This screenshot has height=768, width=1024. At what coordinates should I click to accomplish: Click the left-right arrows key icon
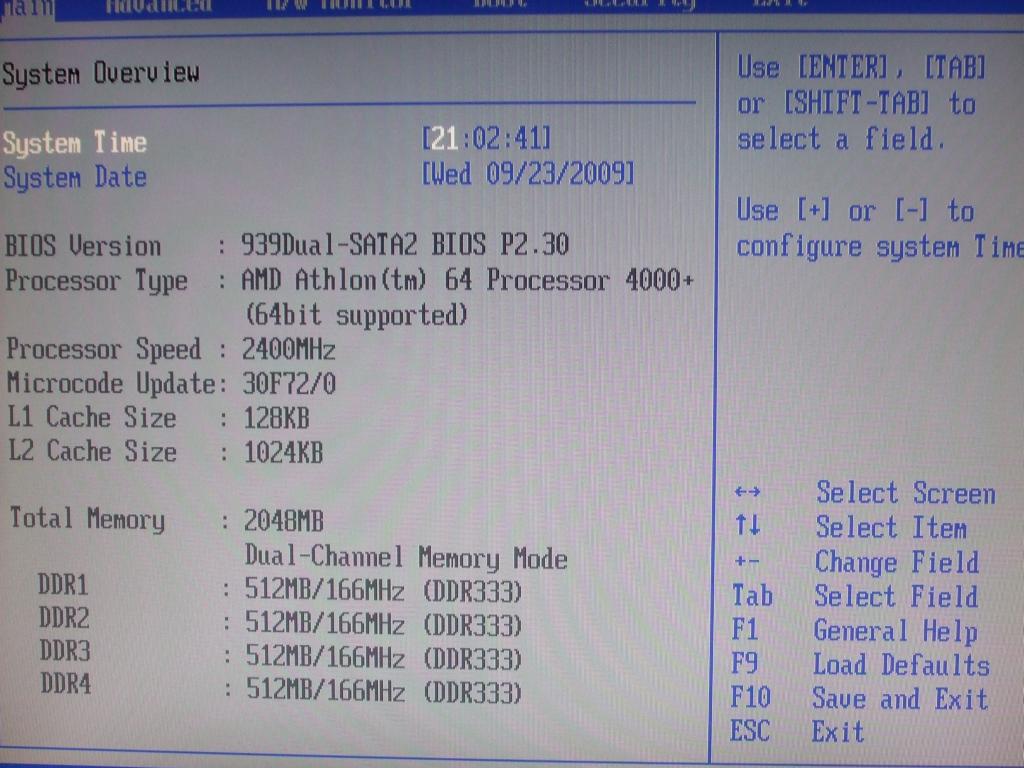747,492
